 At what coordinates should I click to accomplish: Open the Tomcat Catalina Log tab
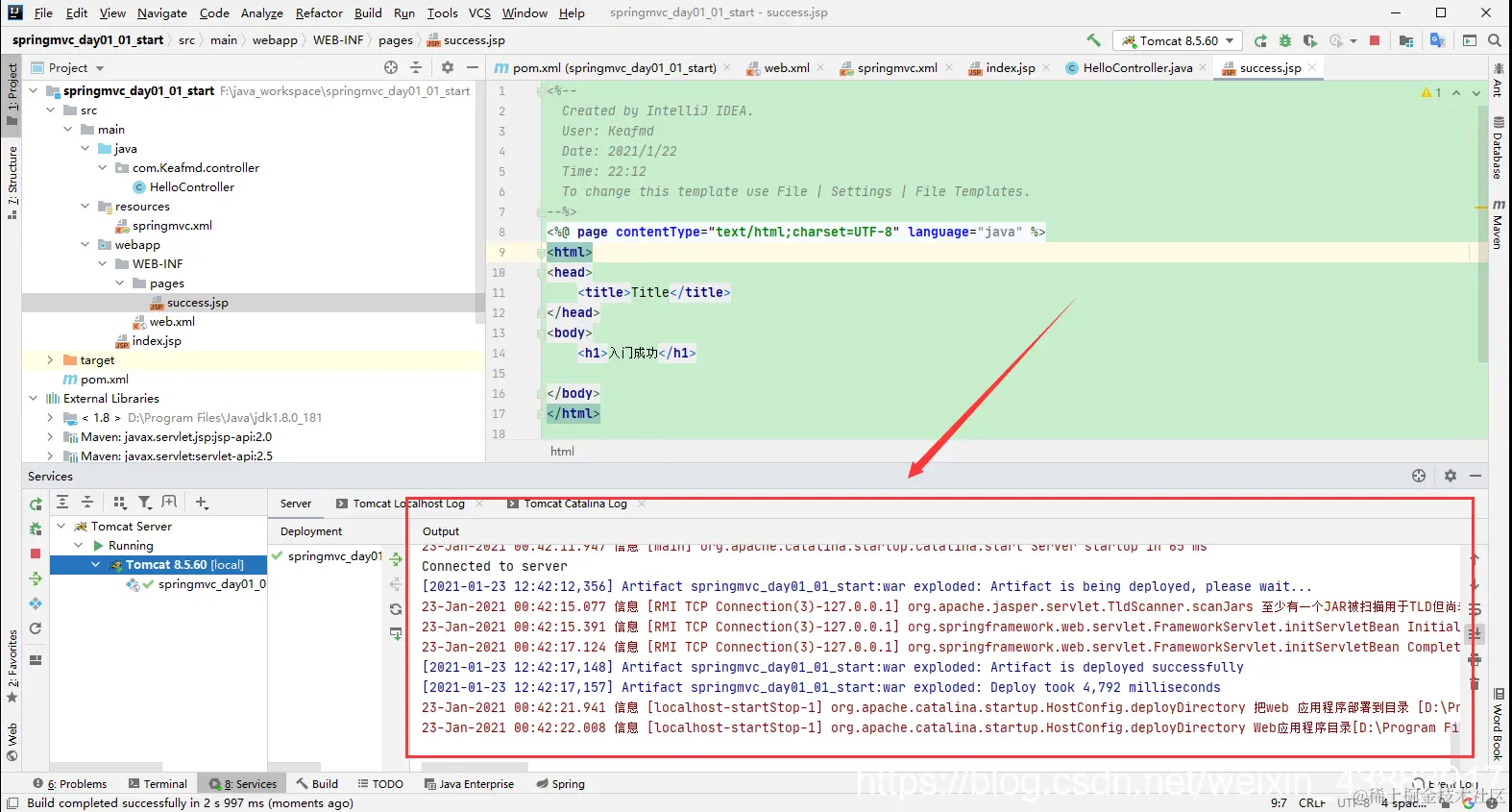[575, 504]
